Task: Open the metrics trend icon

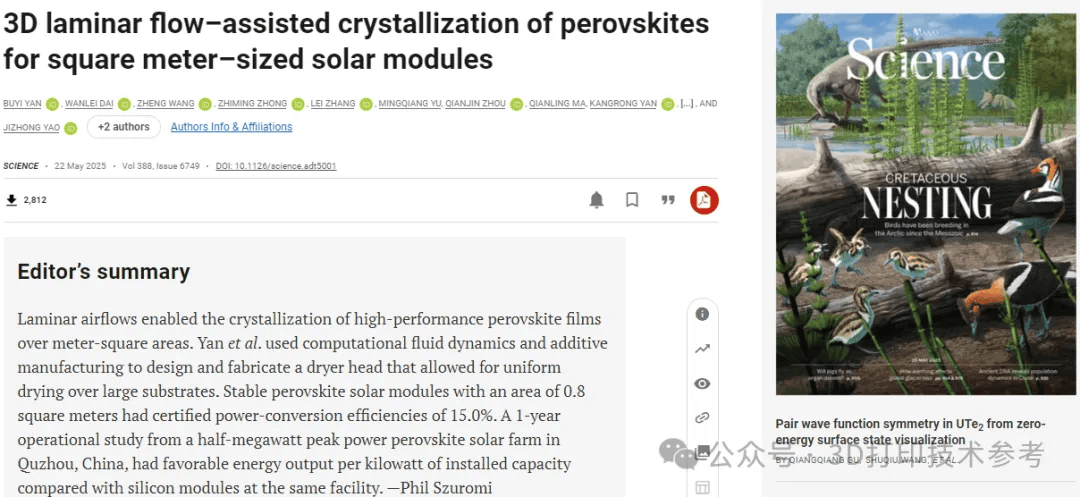Action: [x=702, y=349]
